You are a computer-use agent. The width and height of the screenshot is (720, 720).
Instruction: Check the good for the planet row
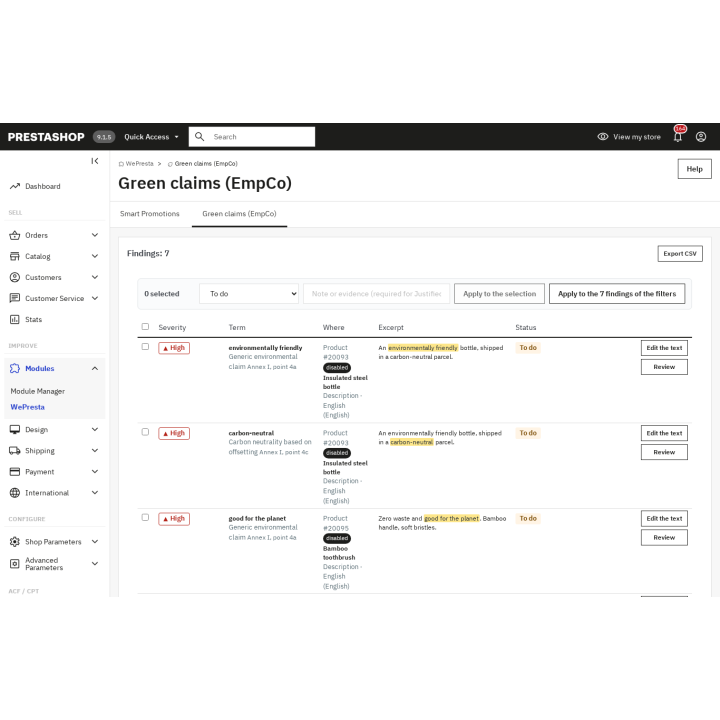pyautogui.click(x=145, y=518)
